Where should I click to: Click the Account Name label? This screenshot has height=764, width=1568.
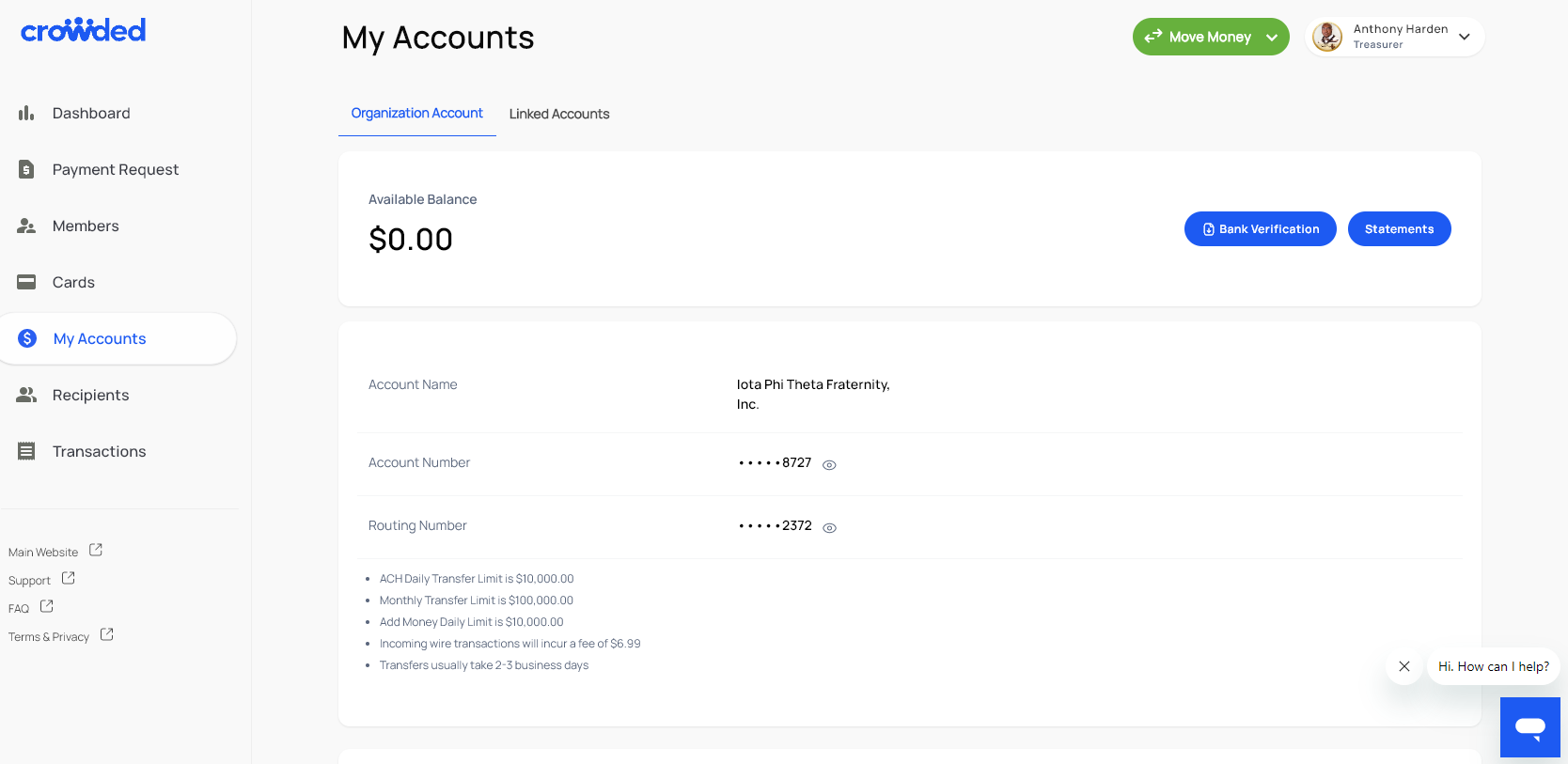(x=413, y=384)
